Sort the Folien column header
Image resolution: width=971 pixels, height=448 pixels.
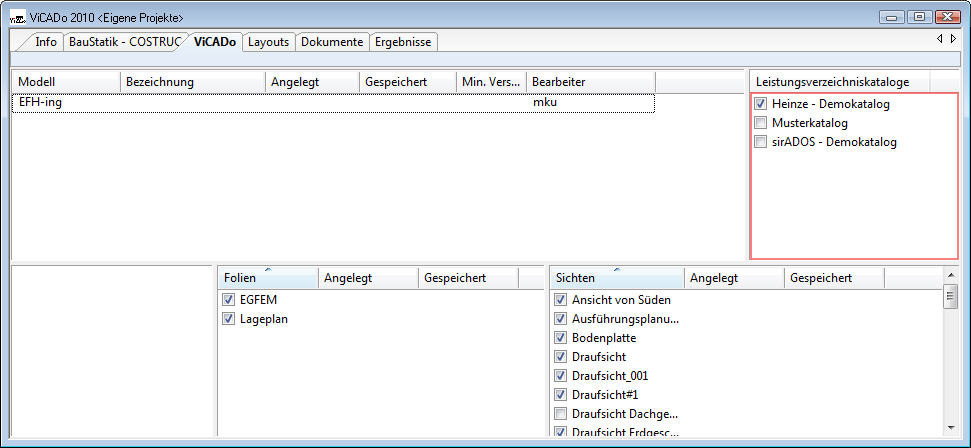(x=268, y=278)
